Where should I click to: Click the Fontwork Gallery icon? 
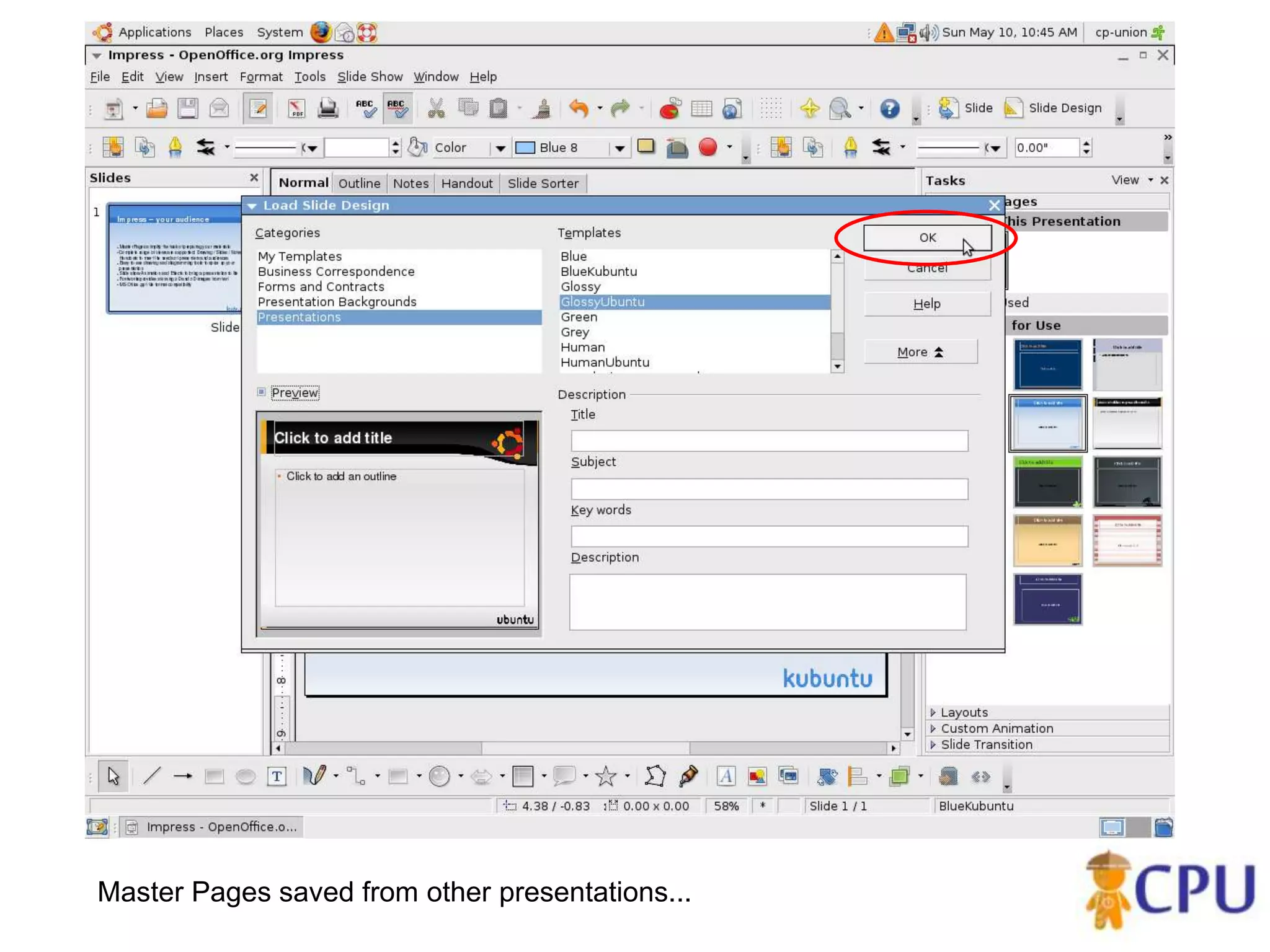click(726, 776)
